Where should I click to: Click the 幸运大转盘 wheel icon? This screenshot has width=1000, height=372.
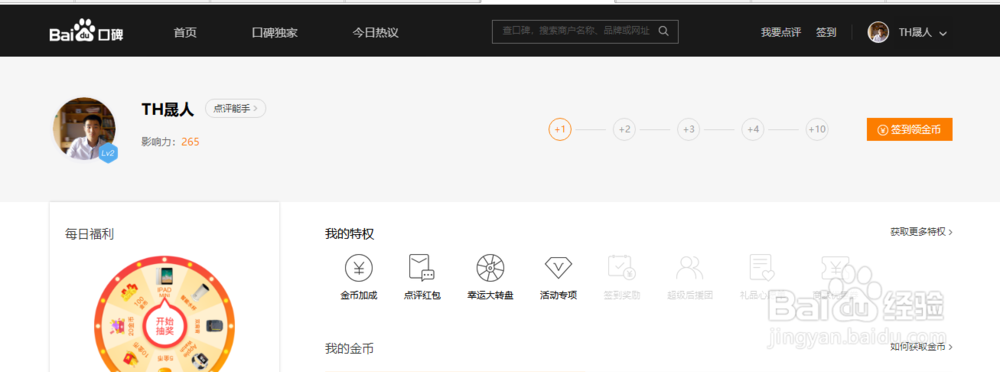pos(490,268)
